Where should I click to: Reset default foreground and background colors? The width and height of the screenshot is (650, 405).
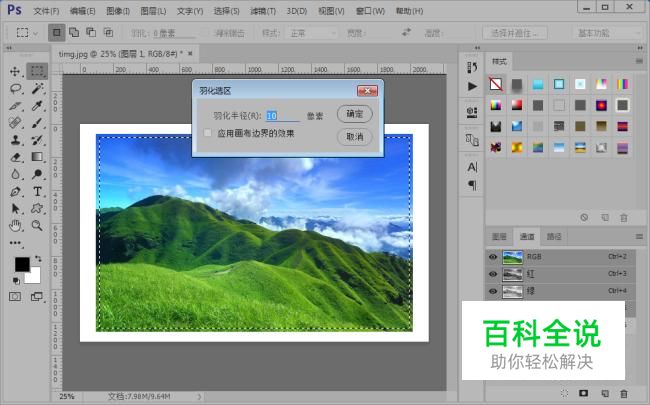pyautogui.click(x=16, y=281)
